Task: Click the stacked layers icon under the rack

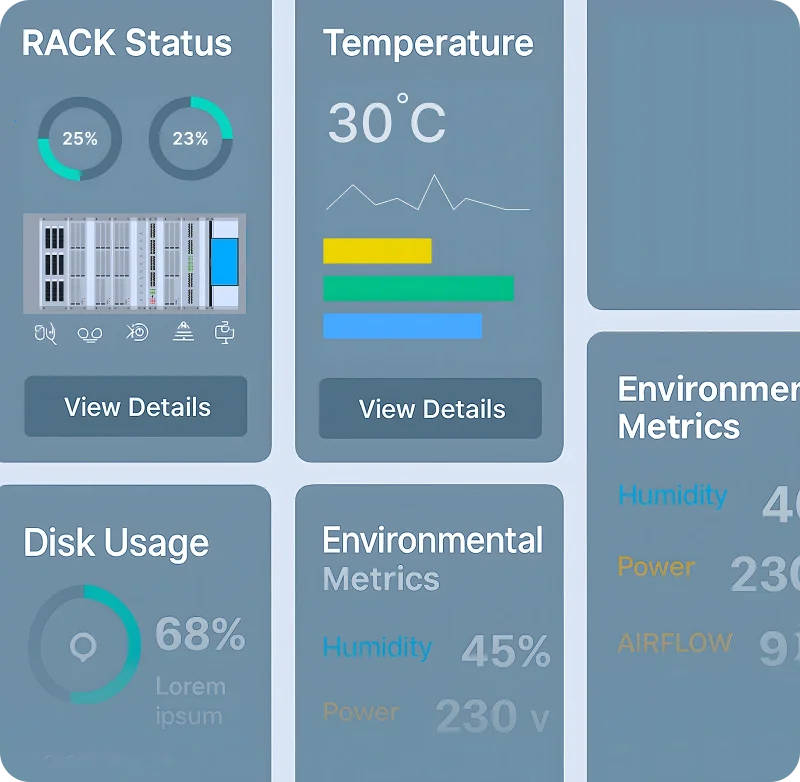Action: pos(183,333)
